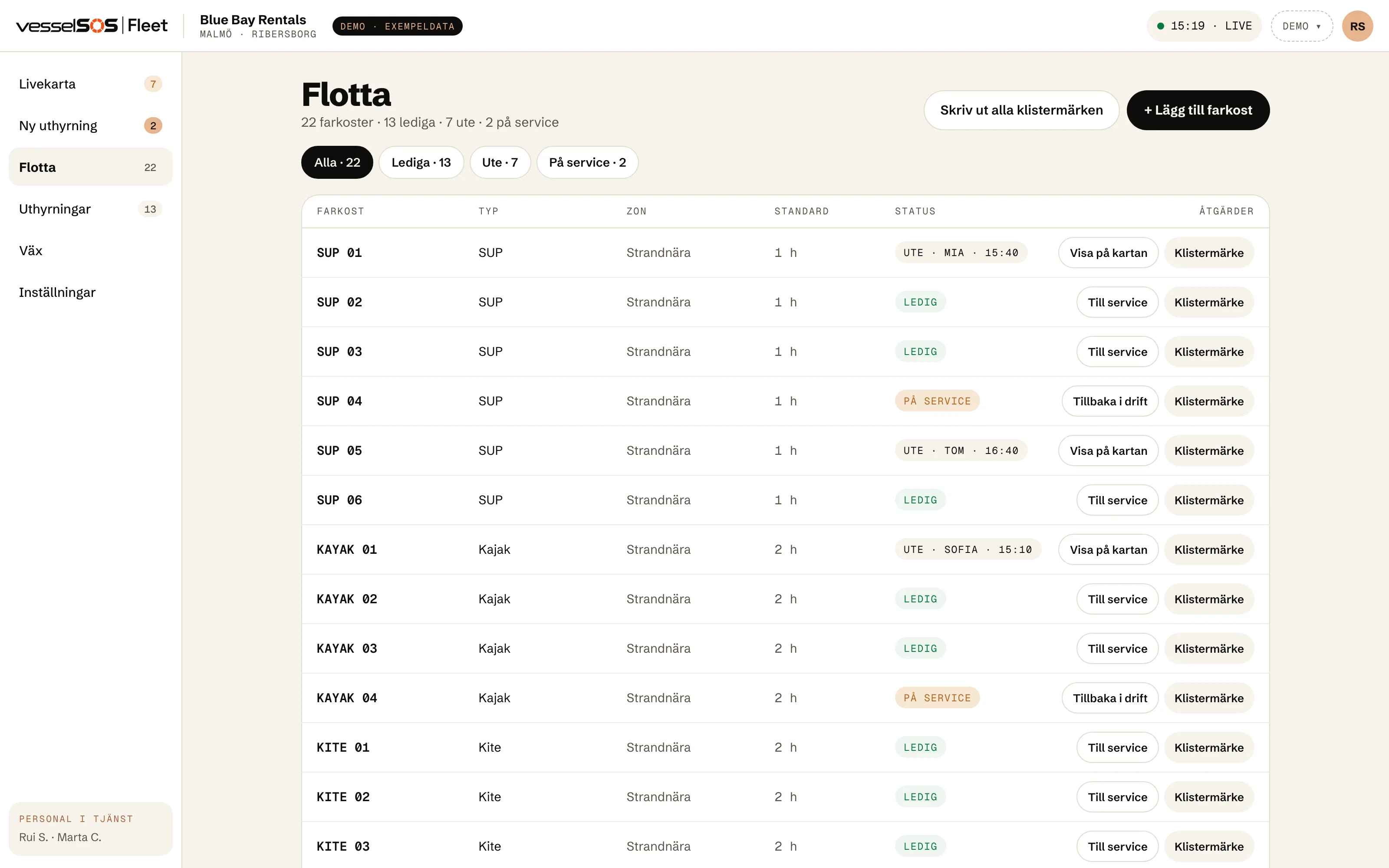Image resolution: width=1389 pixels, height=868 pixels.
Task: Open Inställningar in the sidebar
Action: [91, 292]
